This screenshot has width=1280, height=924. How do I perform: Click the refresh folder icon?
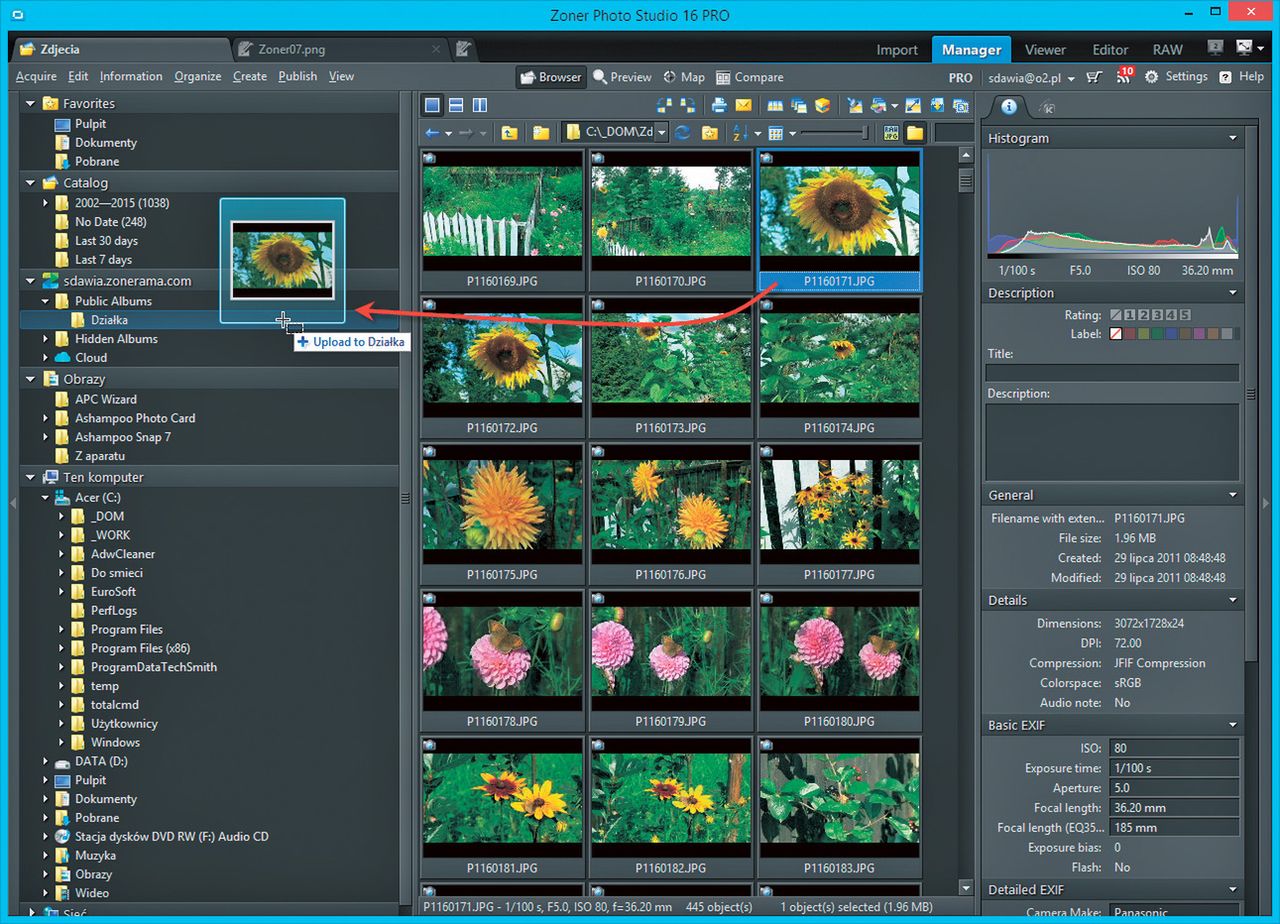[683, 133]
